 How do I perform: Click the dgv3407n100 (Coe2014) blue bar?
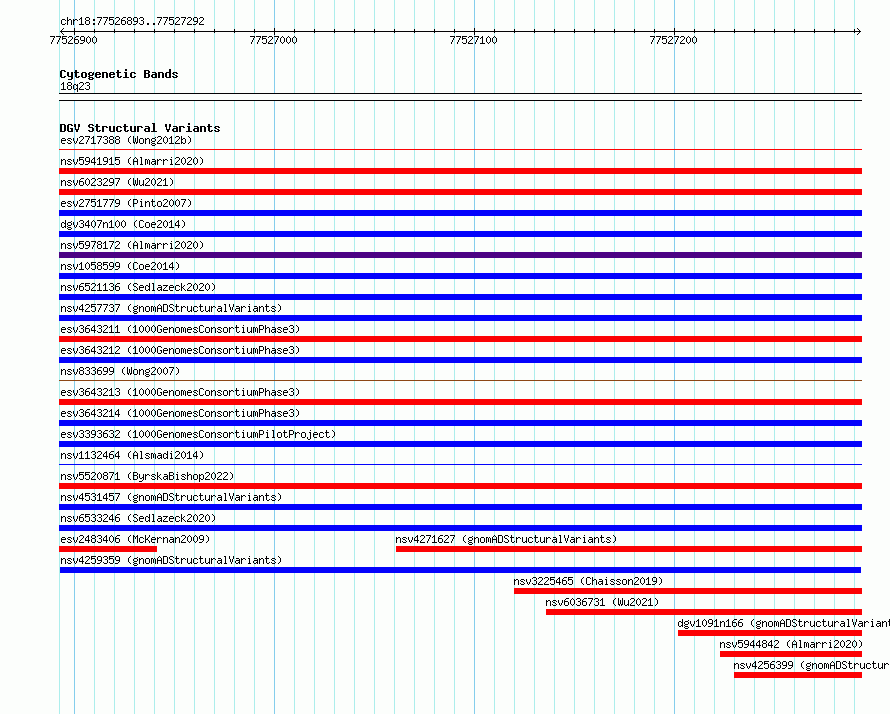[x=460, y=234]
